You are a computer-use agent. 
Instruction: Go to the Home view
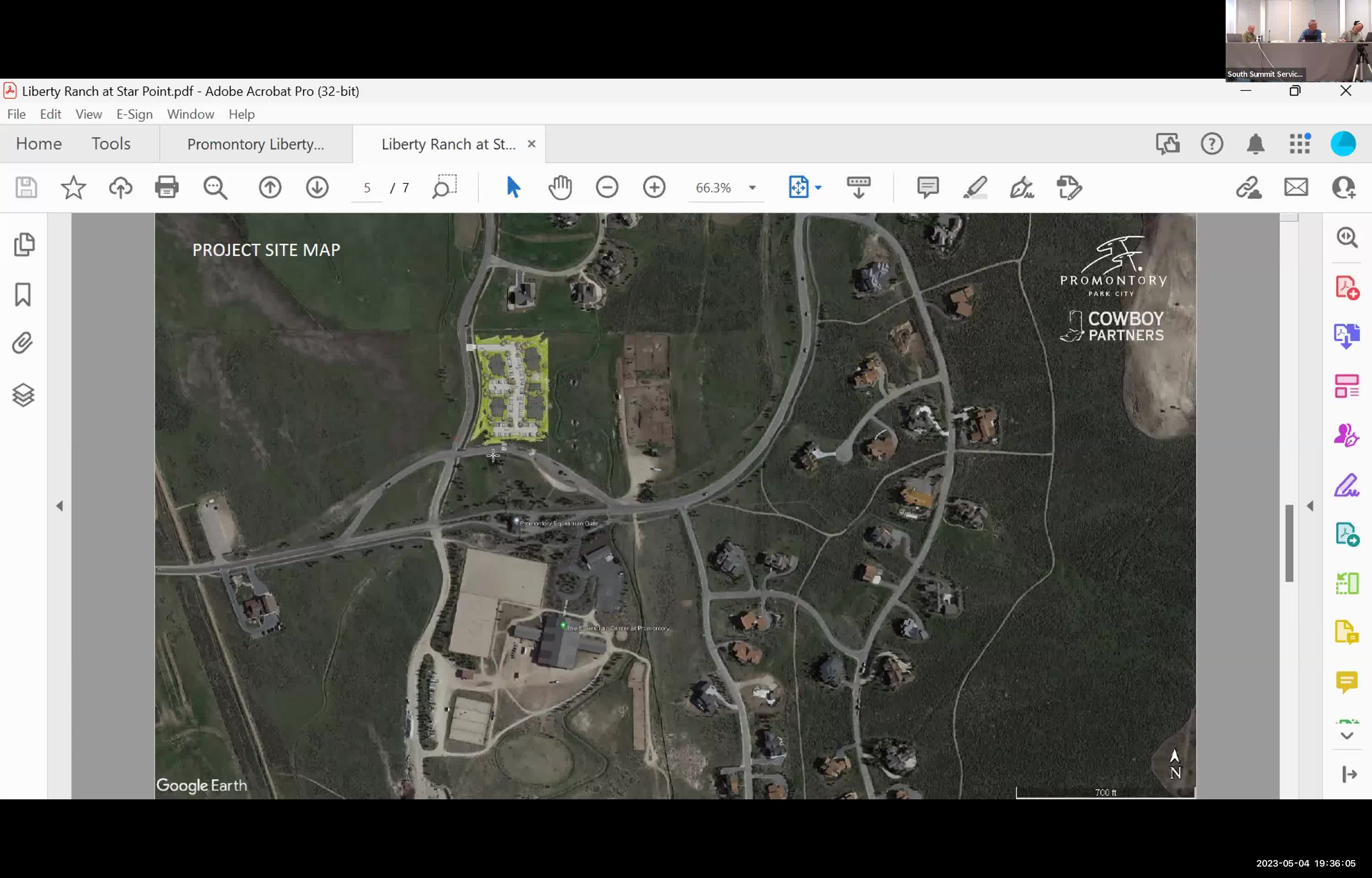click(38, 144)
